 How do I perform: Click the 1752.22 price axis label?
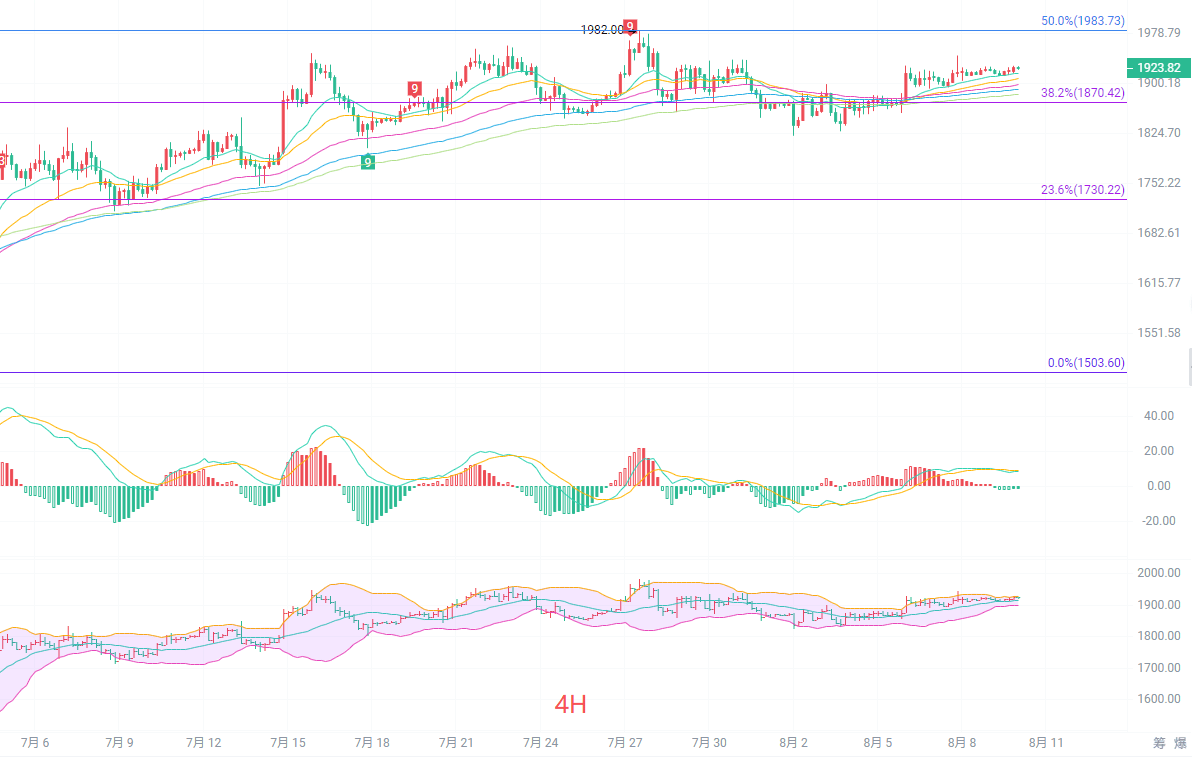(x=1159, y=182)
